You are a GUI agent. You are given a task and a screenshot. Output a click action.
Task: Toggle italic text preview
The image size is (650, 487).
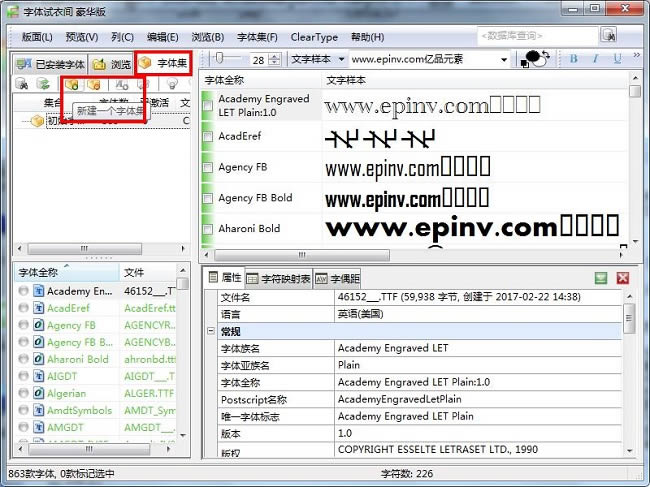596,60
